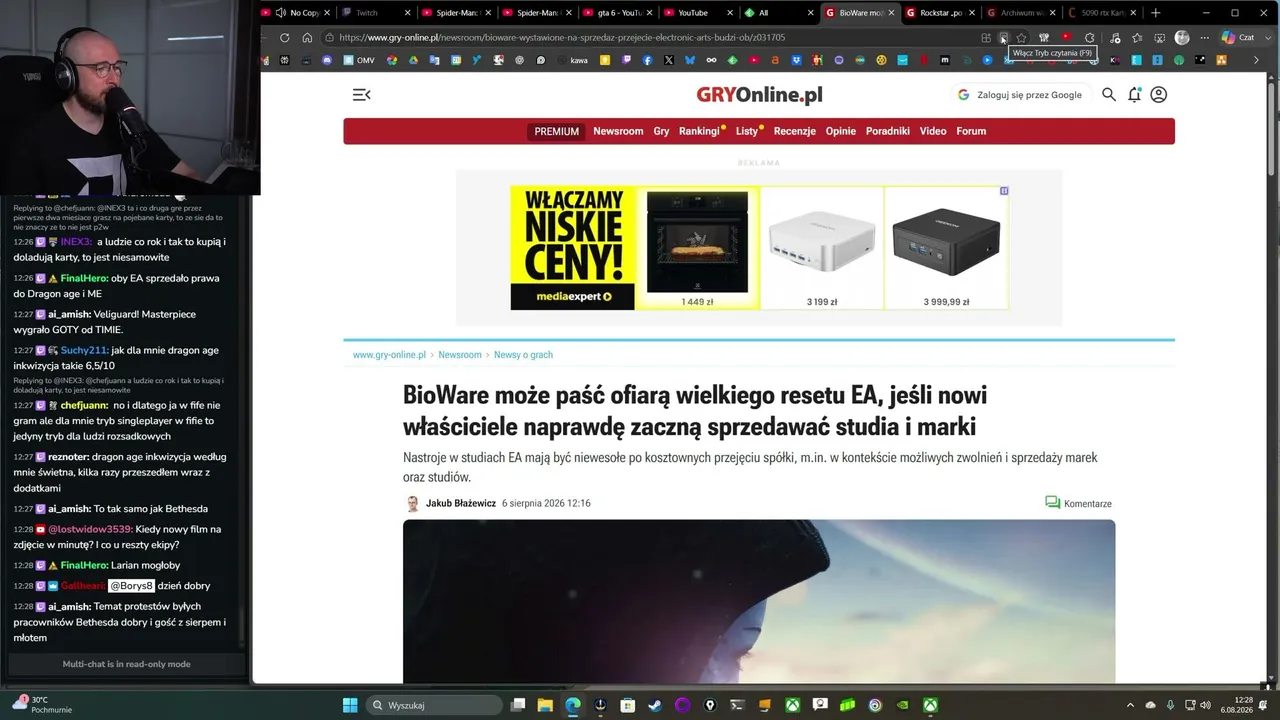Enable reading mode in the address bar
The width and height of the screenshot is (1280, 720).
point(1004,38)
